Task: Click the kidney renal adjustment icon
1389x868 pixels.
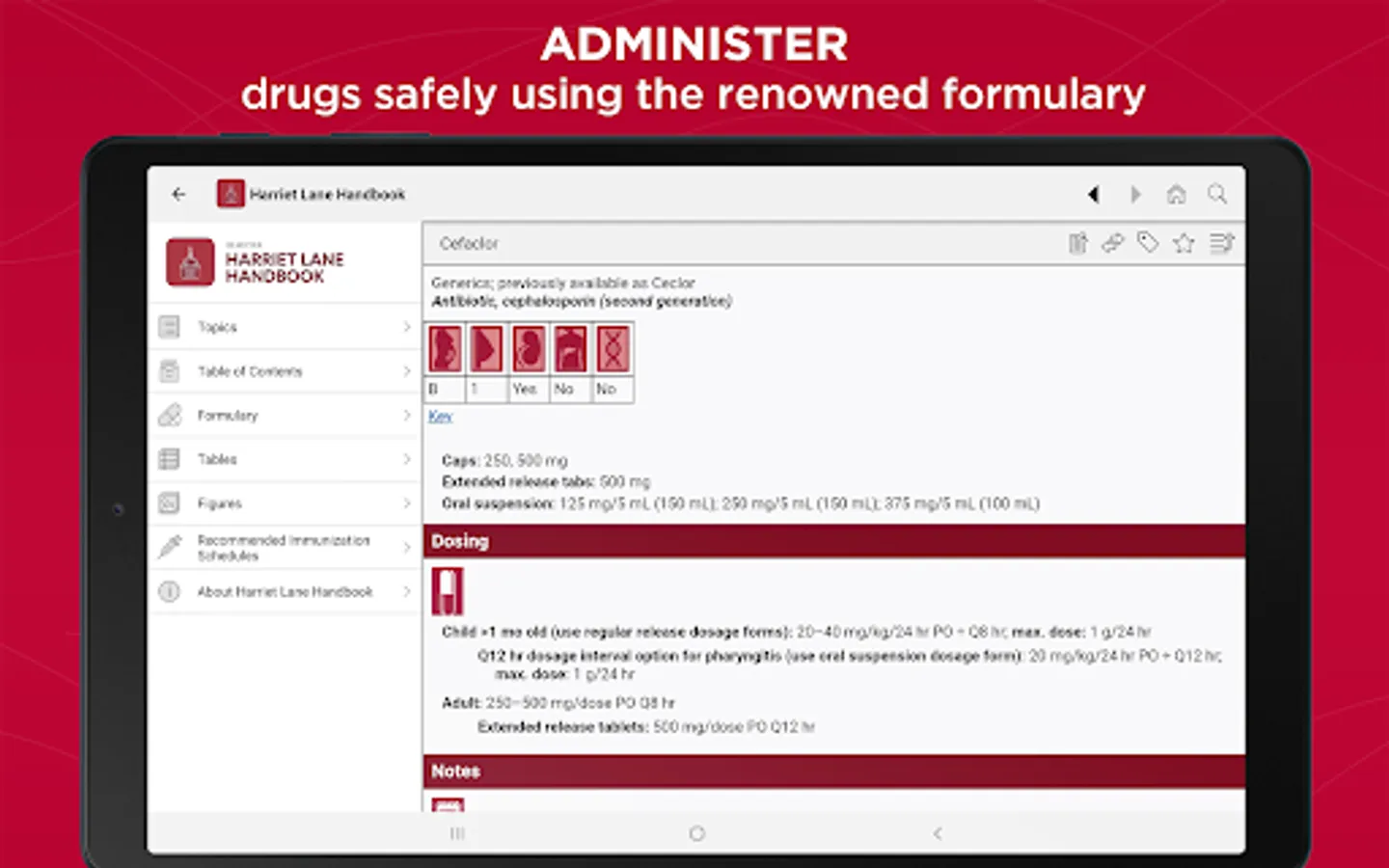Action: 529,348
